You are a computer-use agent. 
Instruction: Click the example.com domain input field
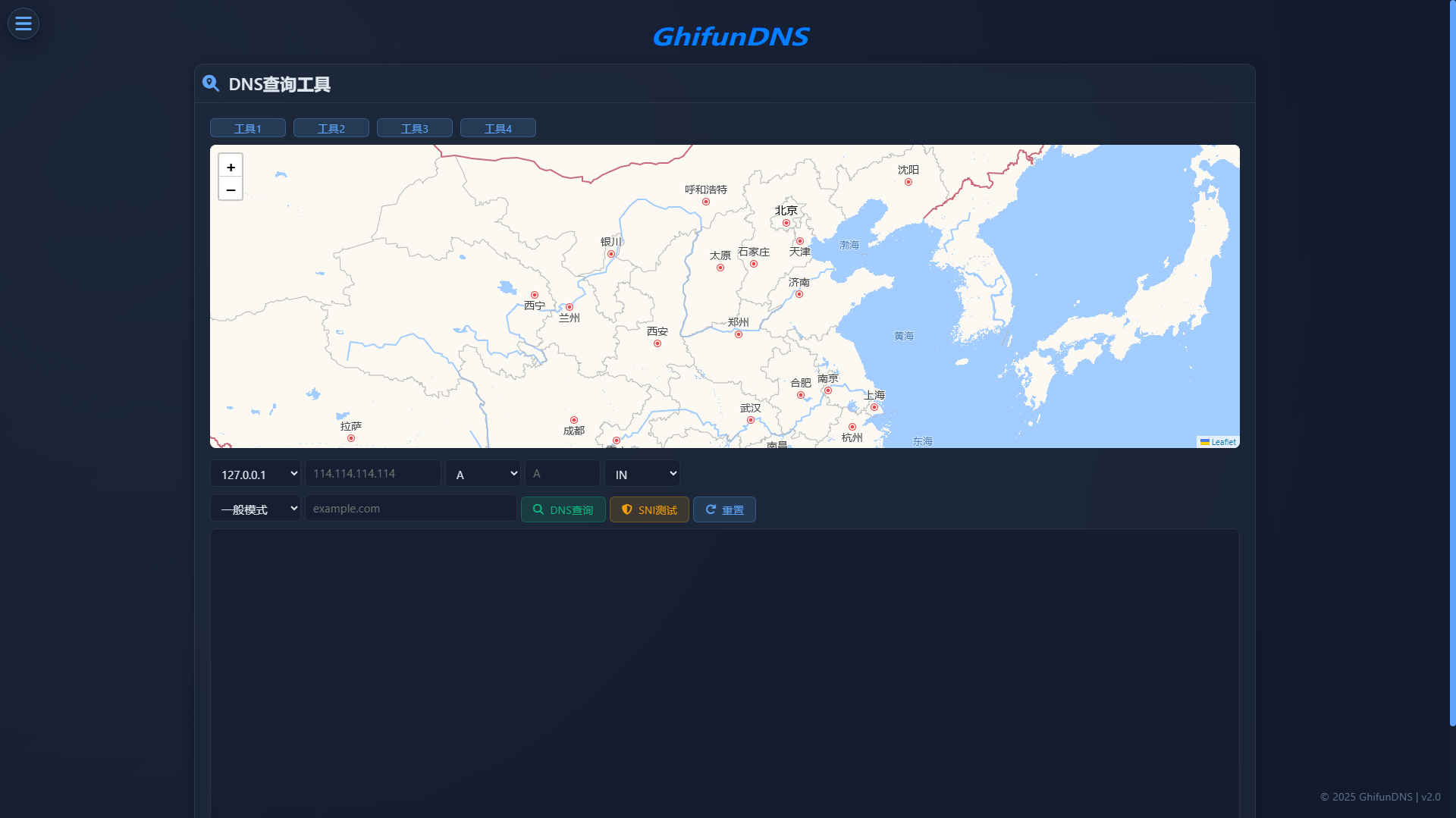[x=410, y=509]
